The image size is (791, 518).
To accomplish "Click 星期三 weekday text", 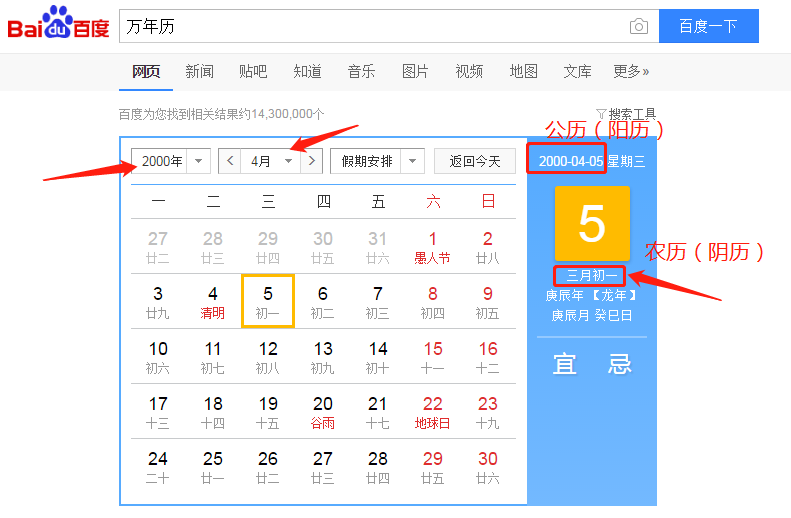I will click(626, 161).
